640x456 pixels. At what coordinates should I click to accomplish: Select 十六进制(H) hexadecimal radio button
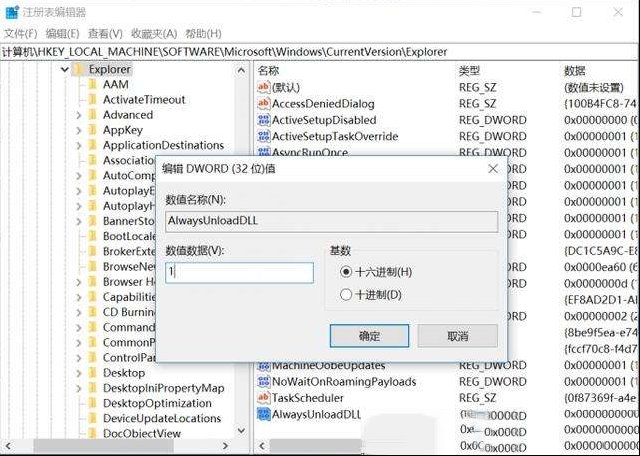coord(346,272)
